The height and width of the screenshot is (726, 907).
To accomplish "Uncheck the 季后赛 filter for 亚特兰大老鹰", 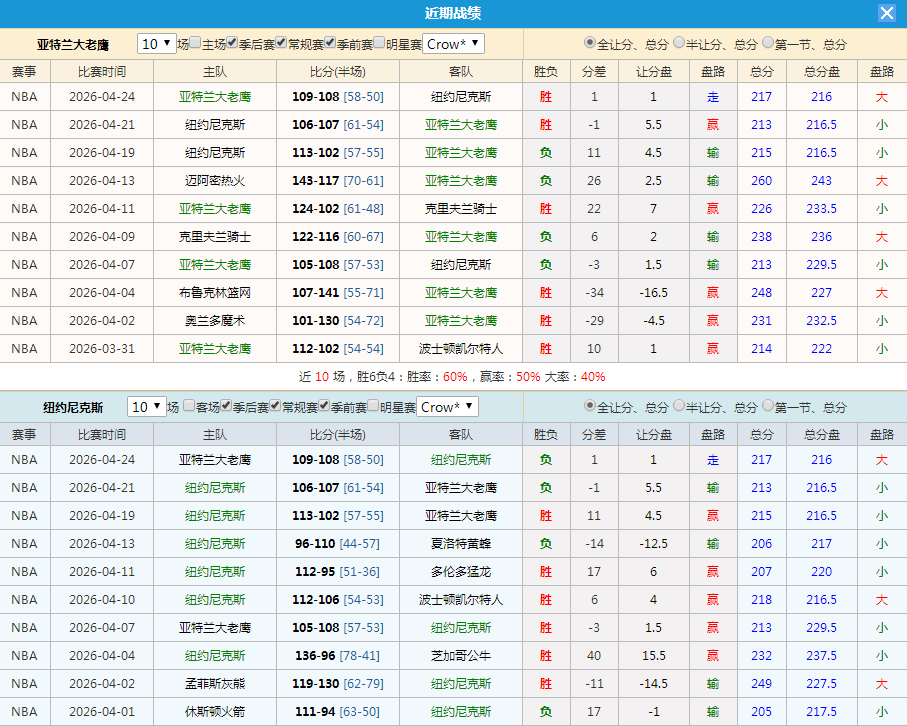I will click(231, 44).
